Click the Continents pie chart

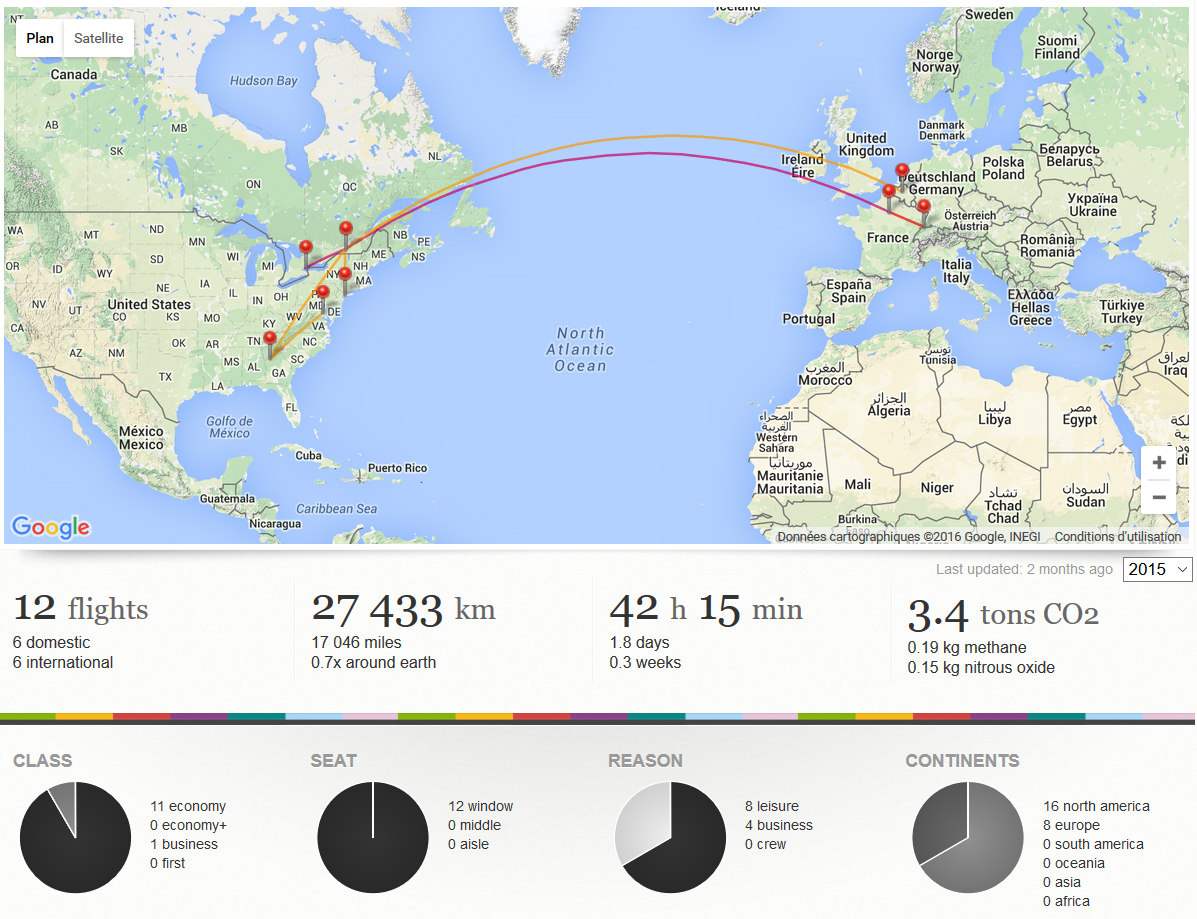[968, 837]
